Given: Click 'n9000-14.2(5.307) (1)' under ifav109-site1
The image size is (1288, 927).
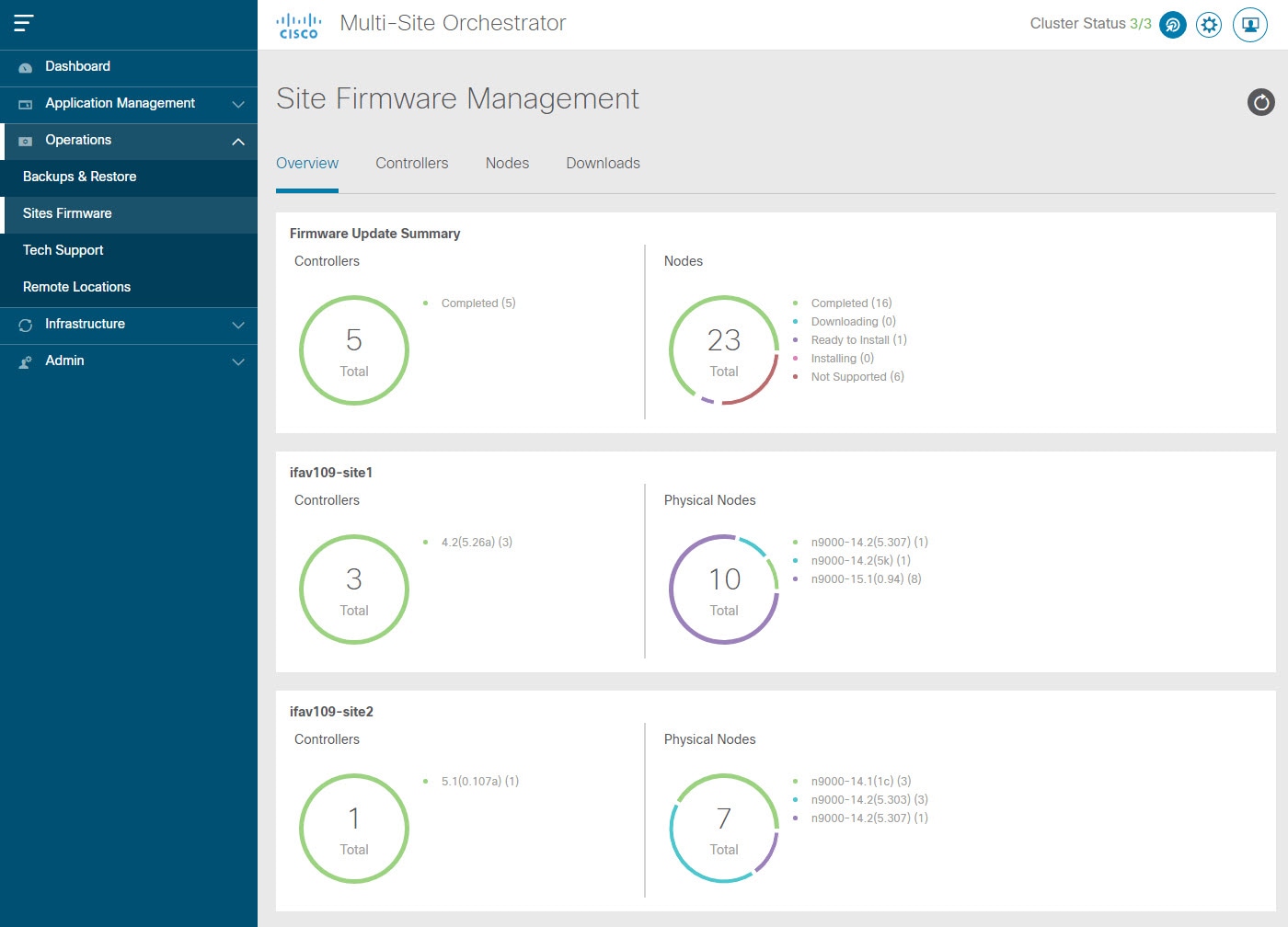Looking at the screenshot, I should pyautogui.click(x=869, y=543).
